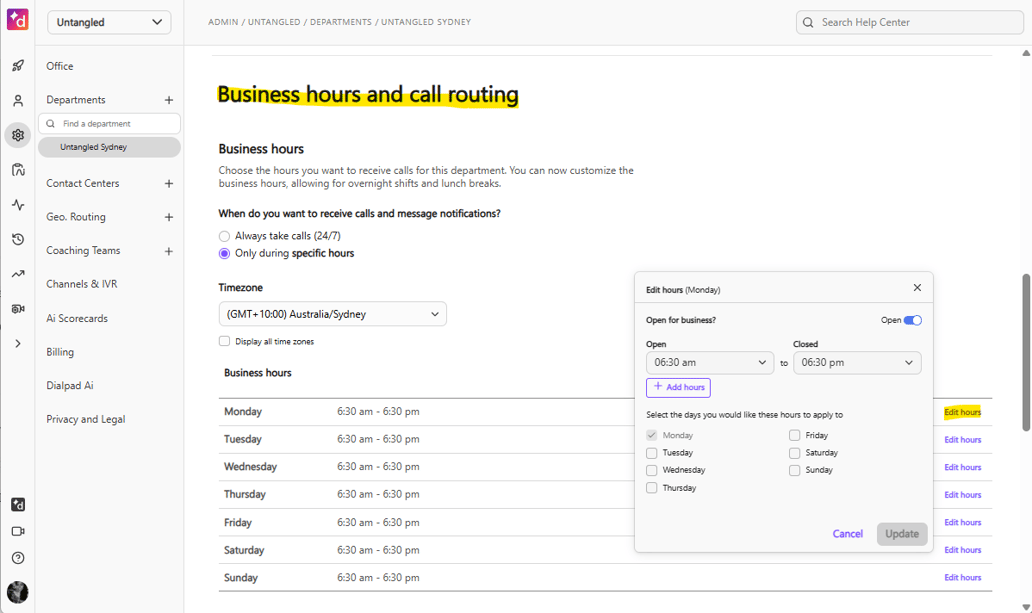Select the call history clock icon

point(17,239)
